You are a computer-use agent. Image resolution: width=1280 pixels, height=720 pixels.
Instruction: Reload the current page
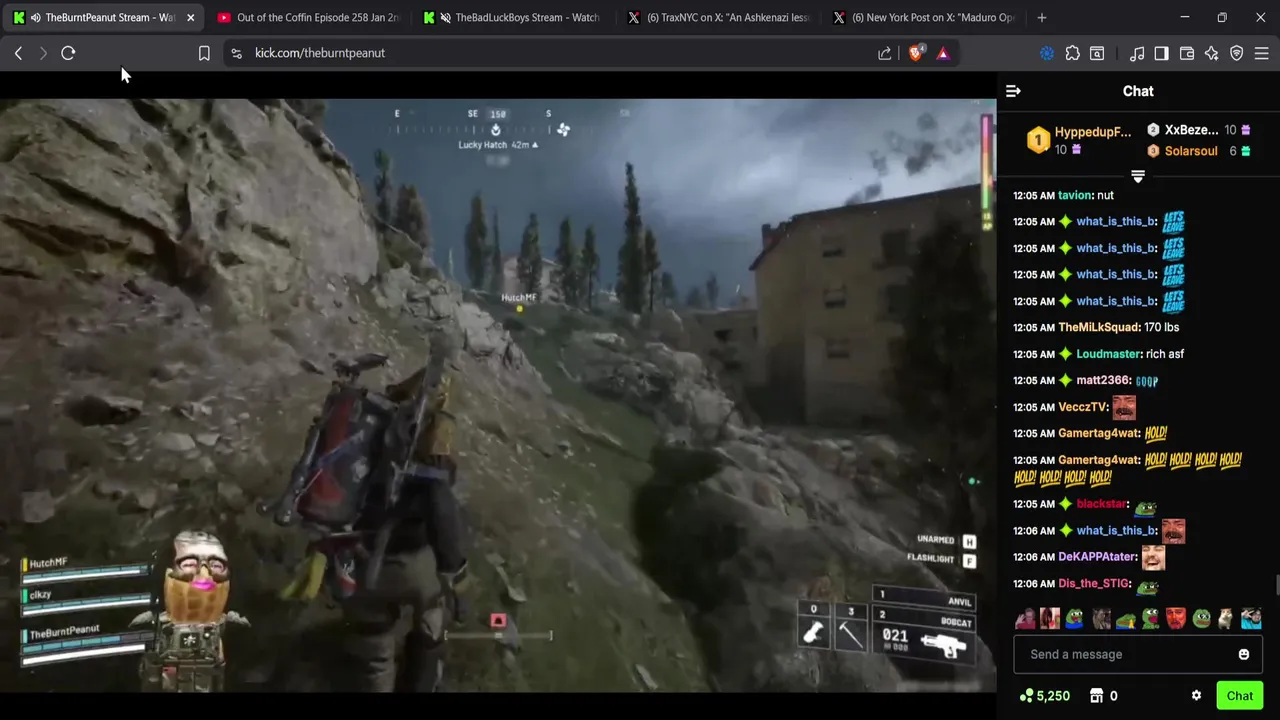[x=68, y=53]
